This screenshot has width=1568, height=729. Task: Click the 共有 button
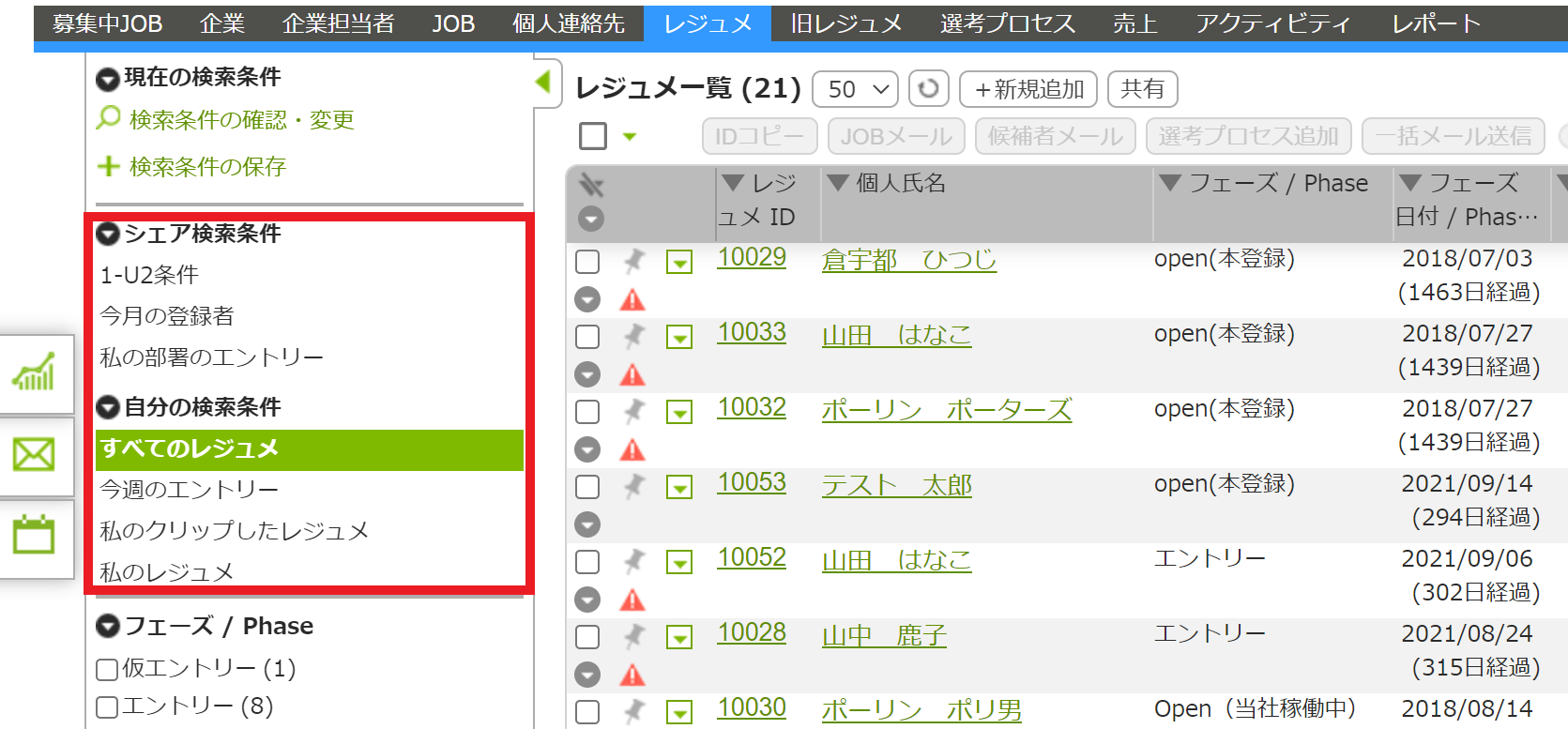[1142, 89]
